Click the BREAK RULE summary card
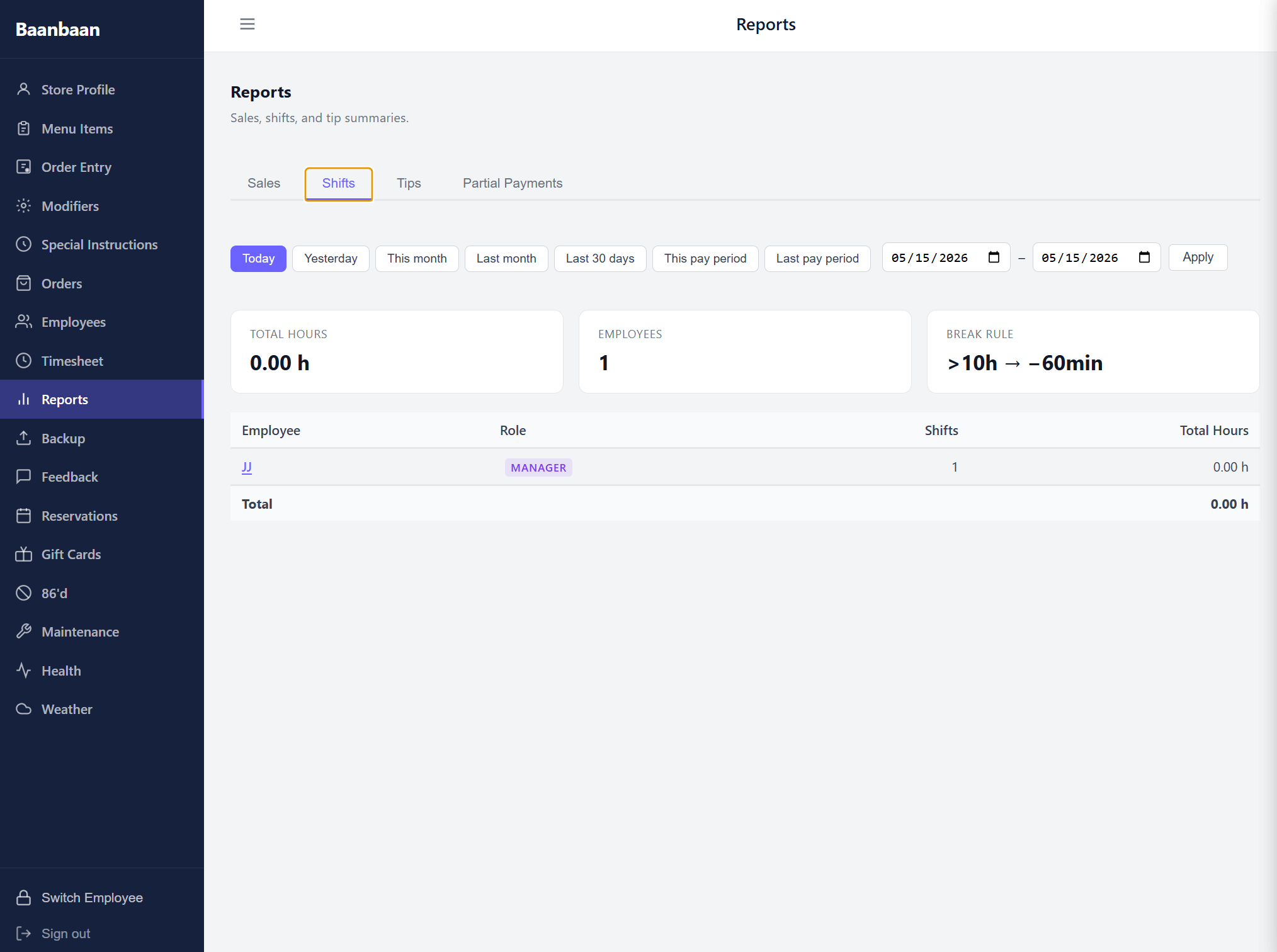This screenshot has width=1277, height=952. pos(1093,351)
